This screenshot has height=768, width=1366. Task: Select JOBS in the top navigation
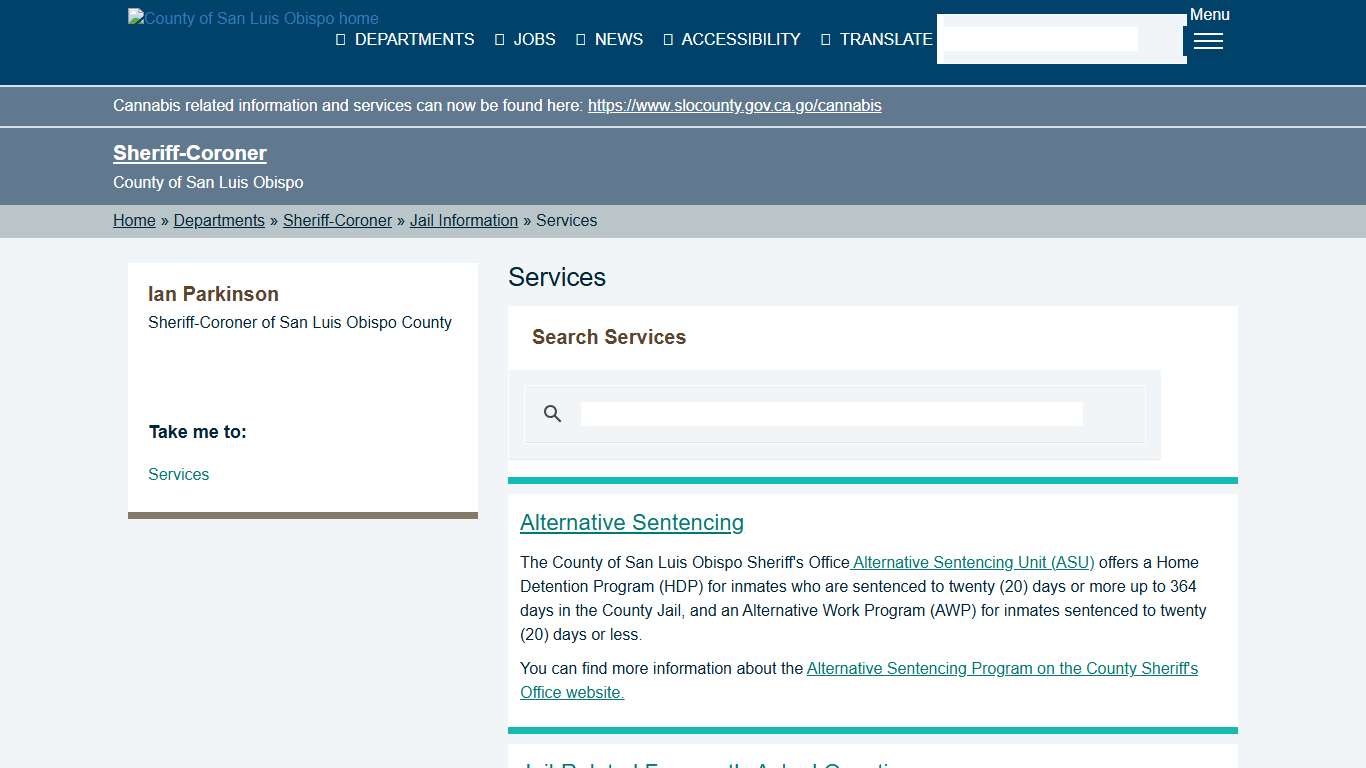534,39
